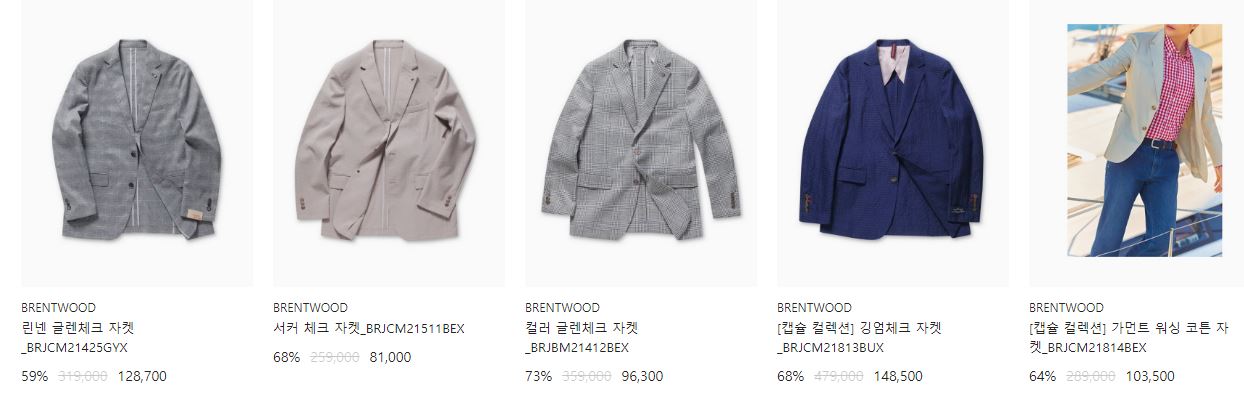Screen dimensions: 1244x420
Task: Select the 103,500 discounted price
Action: pos(1150,377)
